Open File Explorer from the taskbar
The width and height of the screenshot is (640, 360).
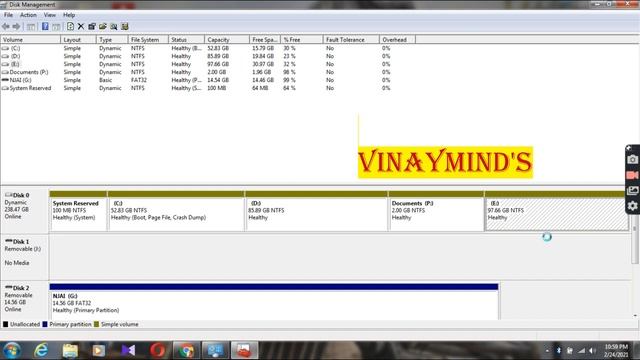[70, 350]
